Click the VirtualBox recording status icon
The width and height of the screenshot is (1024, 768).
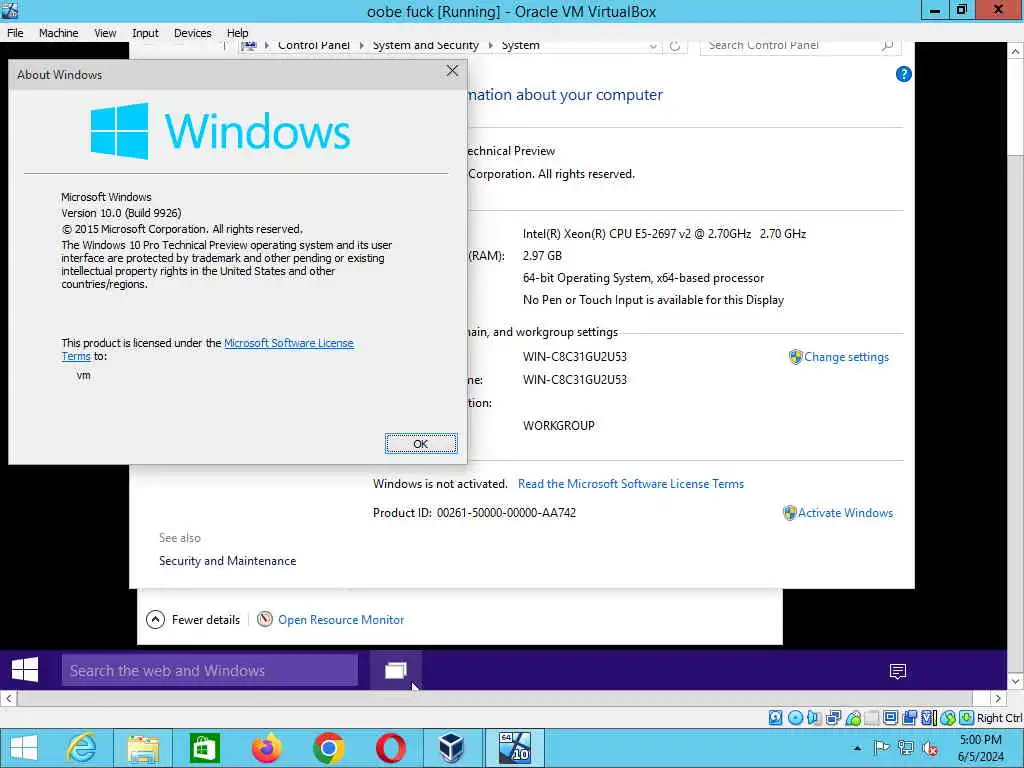point(909,718)
